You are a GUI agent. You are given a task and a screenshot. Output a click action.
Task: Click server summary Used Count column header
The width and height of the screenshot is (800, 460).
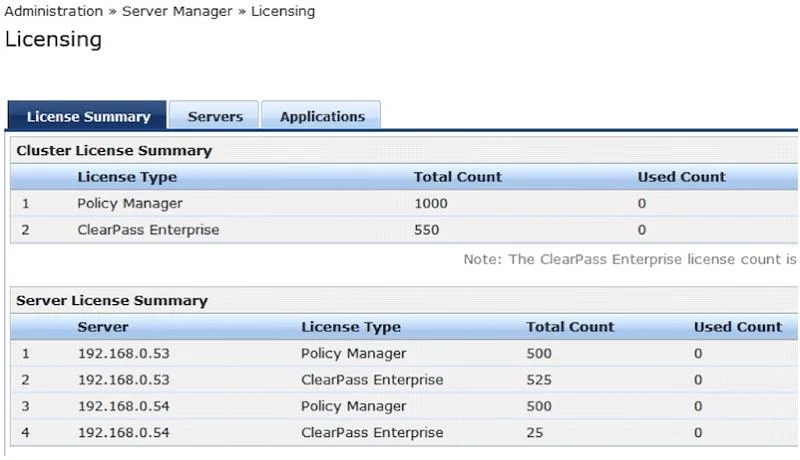click(x=738, y=327)
